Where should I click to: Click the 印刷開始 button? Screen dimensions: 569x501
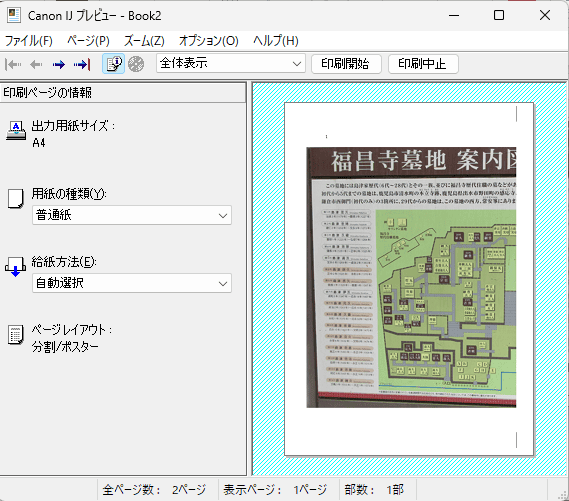point(346,64)
